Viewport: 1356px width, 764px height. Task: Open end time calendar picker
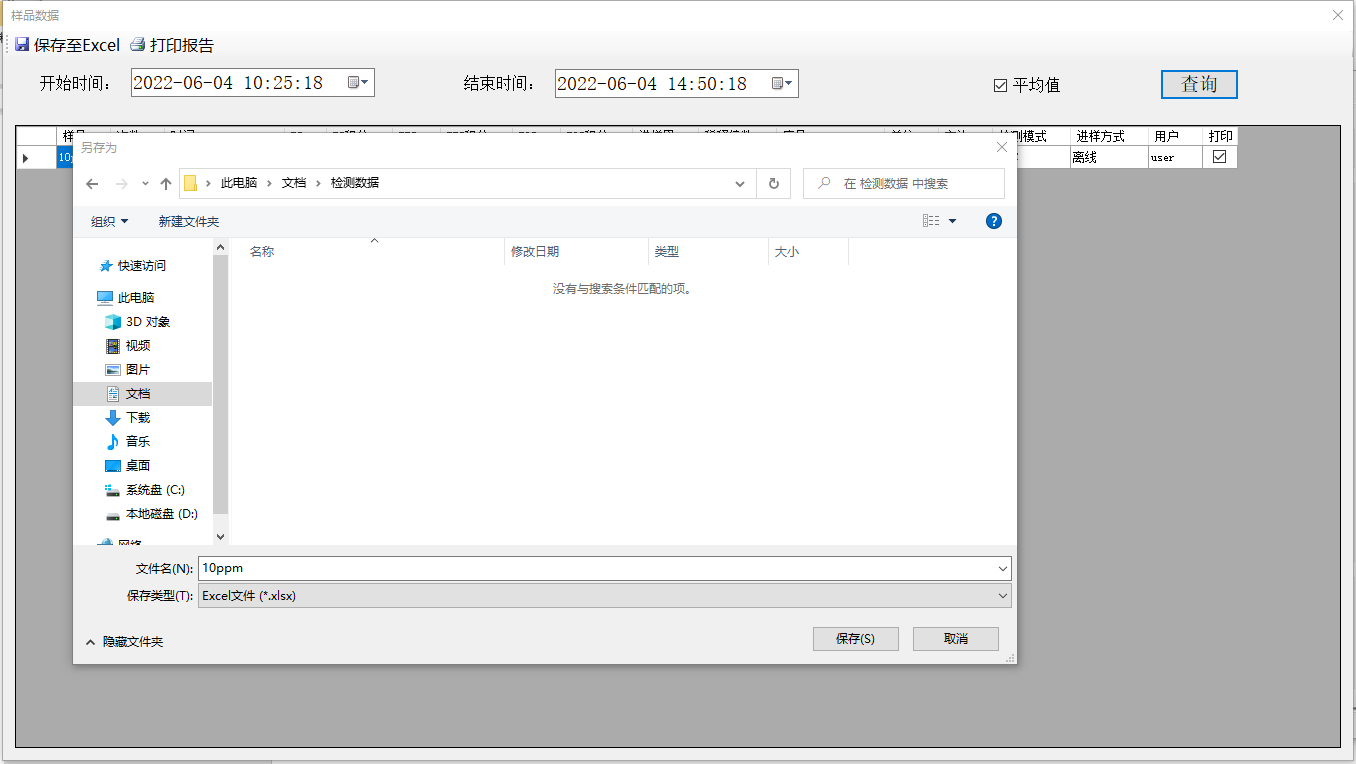783,83
